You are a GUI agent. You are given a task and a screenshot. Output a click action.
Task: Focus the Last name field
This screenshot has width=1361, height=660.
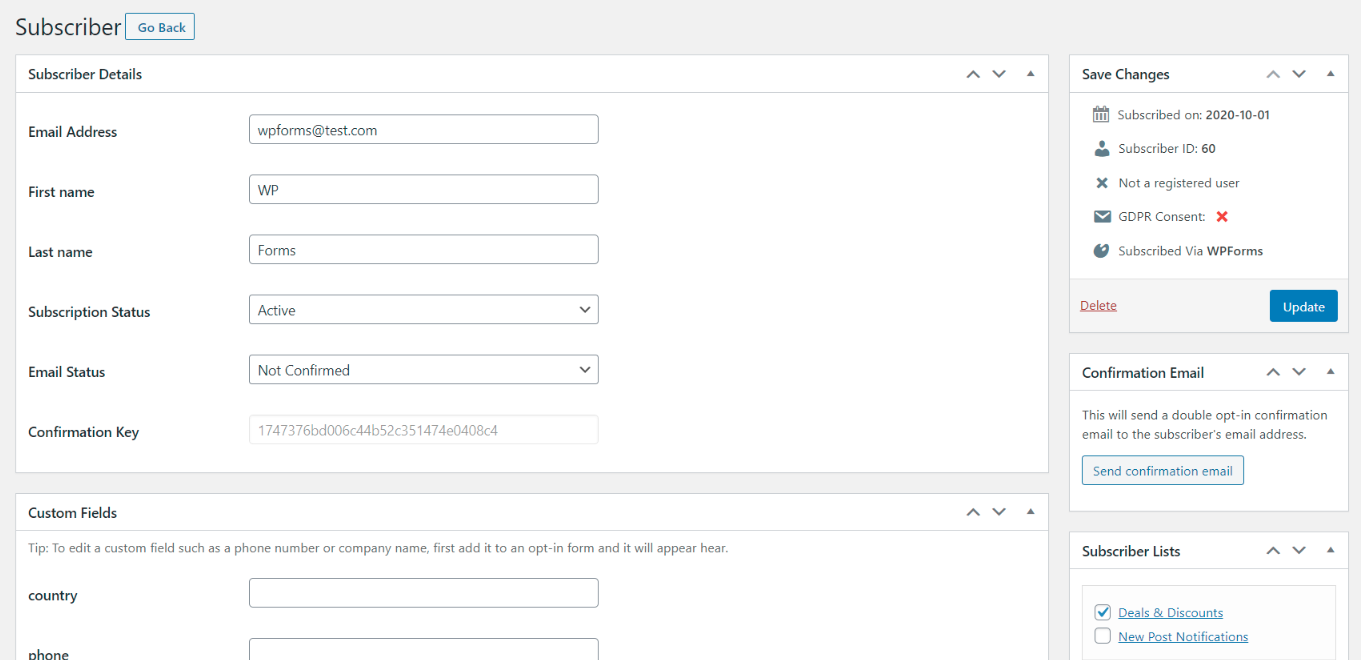(x=423, y=249)
